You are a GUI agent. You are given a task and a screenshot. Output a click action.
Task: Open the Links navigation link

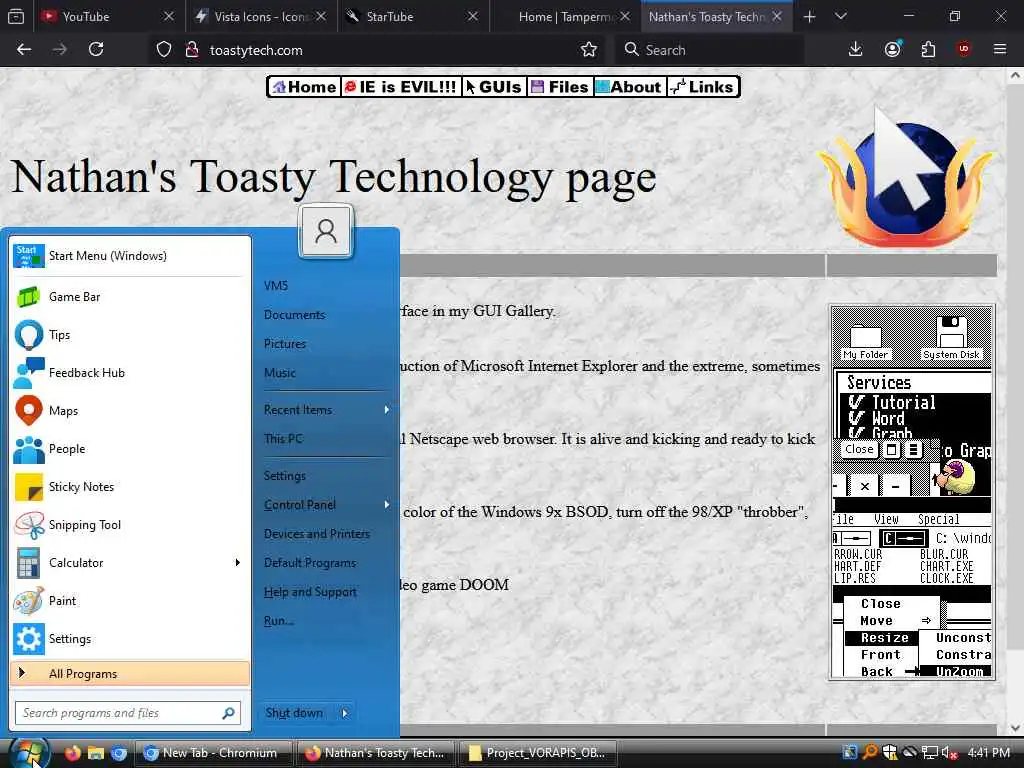pyautogui.click(x=703, y=87)
